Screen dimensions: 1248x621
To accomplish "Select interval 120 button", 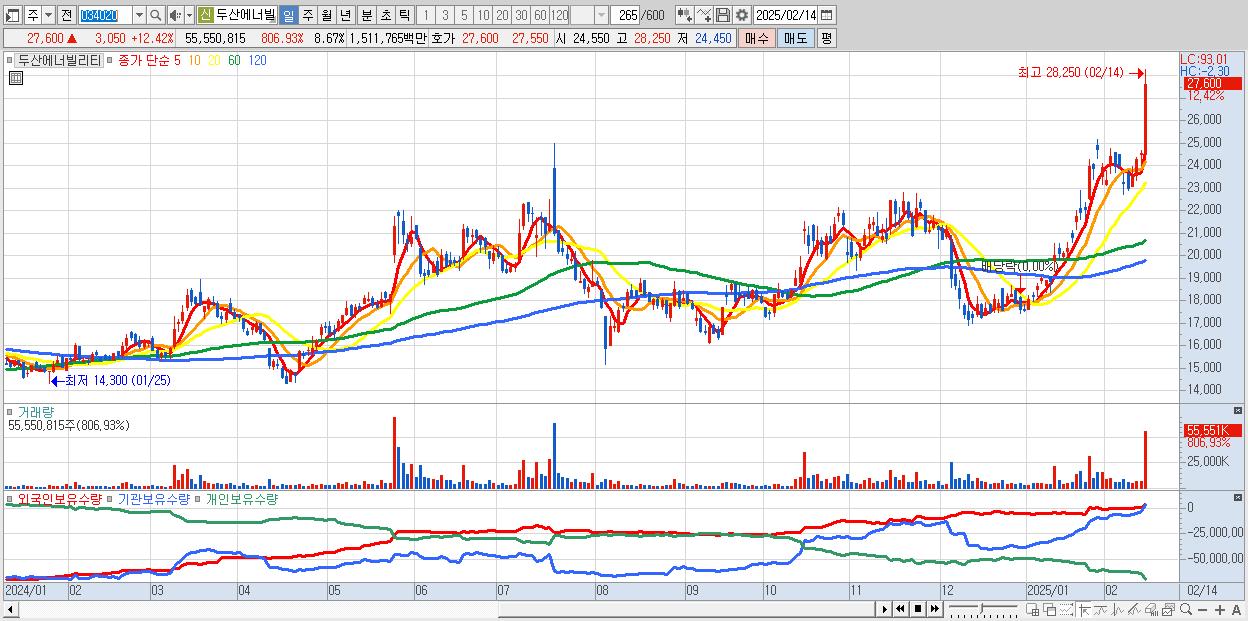I will point(559,15).
